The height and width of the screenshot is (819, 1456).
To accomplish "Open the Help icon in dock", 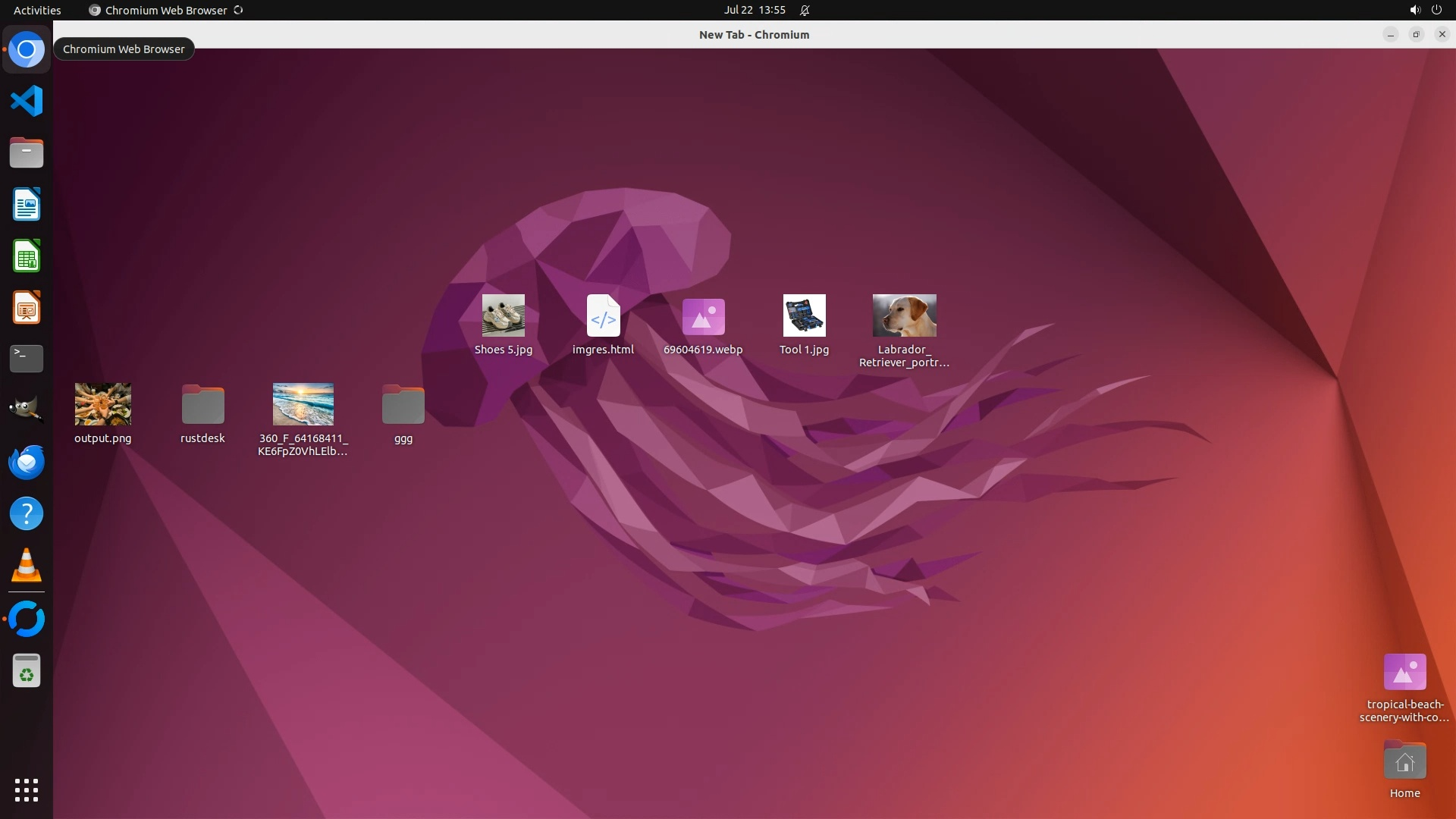I will [27, 514].
